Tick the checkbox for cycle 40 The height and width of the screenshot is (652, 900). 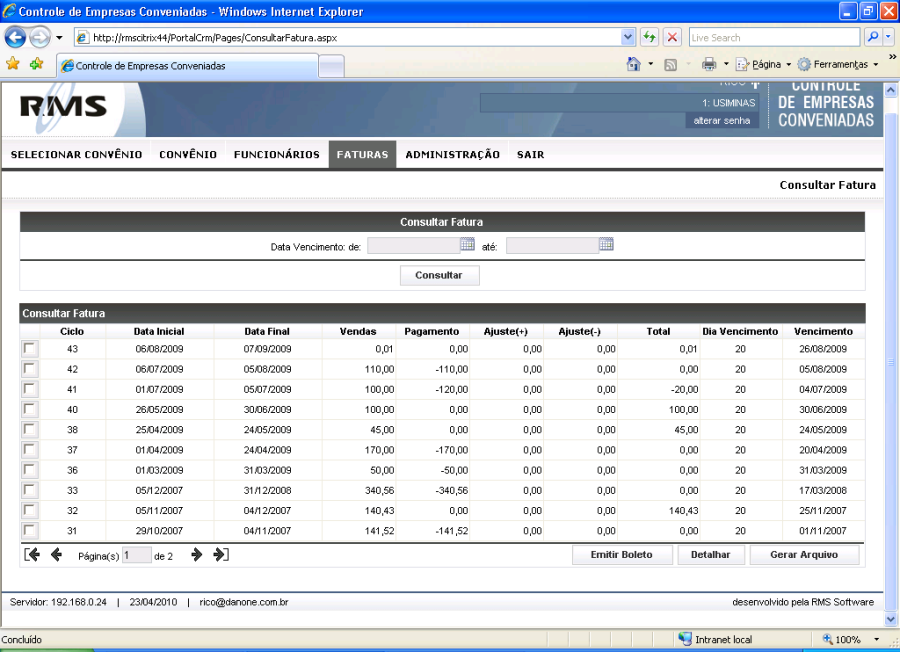tap(30, 409)
